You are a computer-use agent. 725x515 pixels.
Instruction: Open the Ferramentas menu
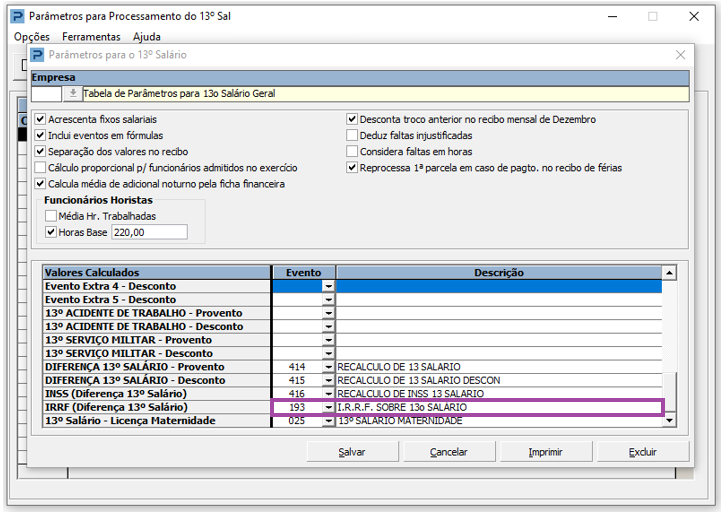click(91, 37)
